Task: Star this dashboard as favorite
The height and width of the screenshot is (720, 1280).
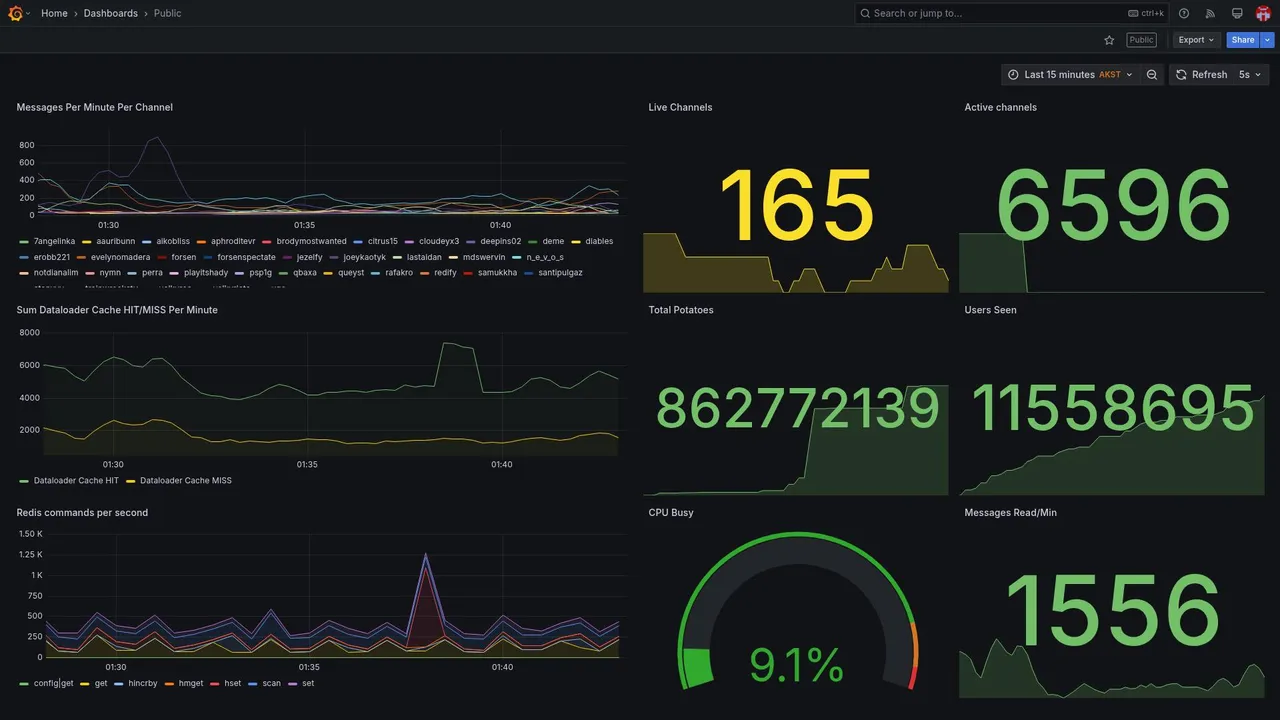Action: [x=1109, y=40]
